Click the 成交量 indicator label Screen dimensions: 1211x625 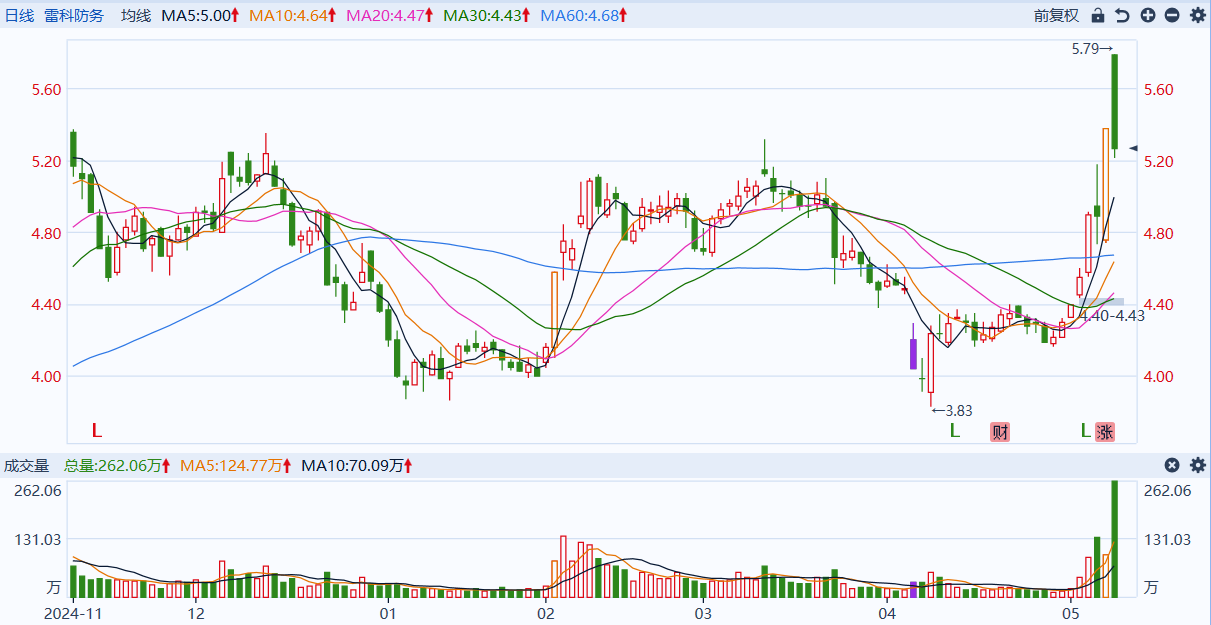tap(27, 465)
